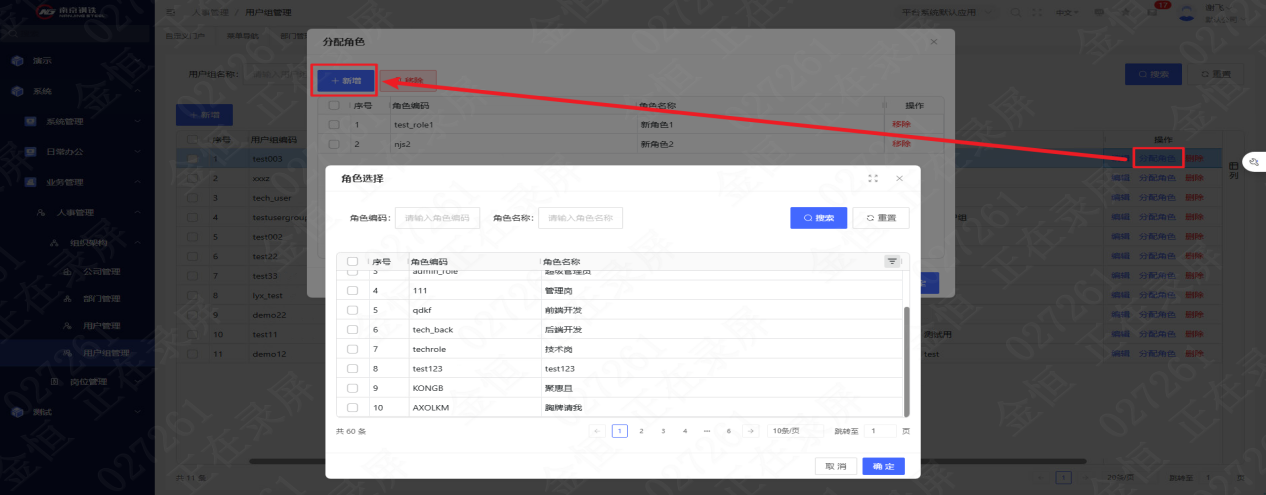Click 取消 in 角色选择 dialog
Viewport: 1266px width, 495px height.
click(836, 466)
